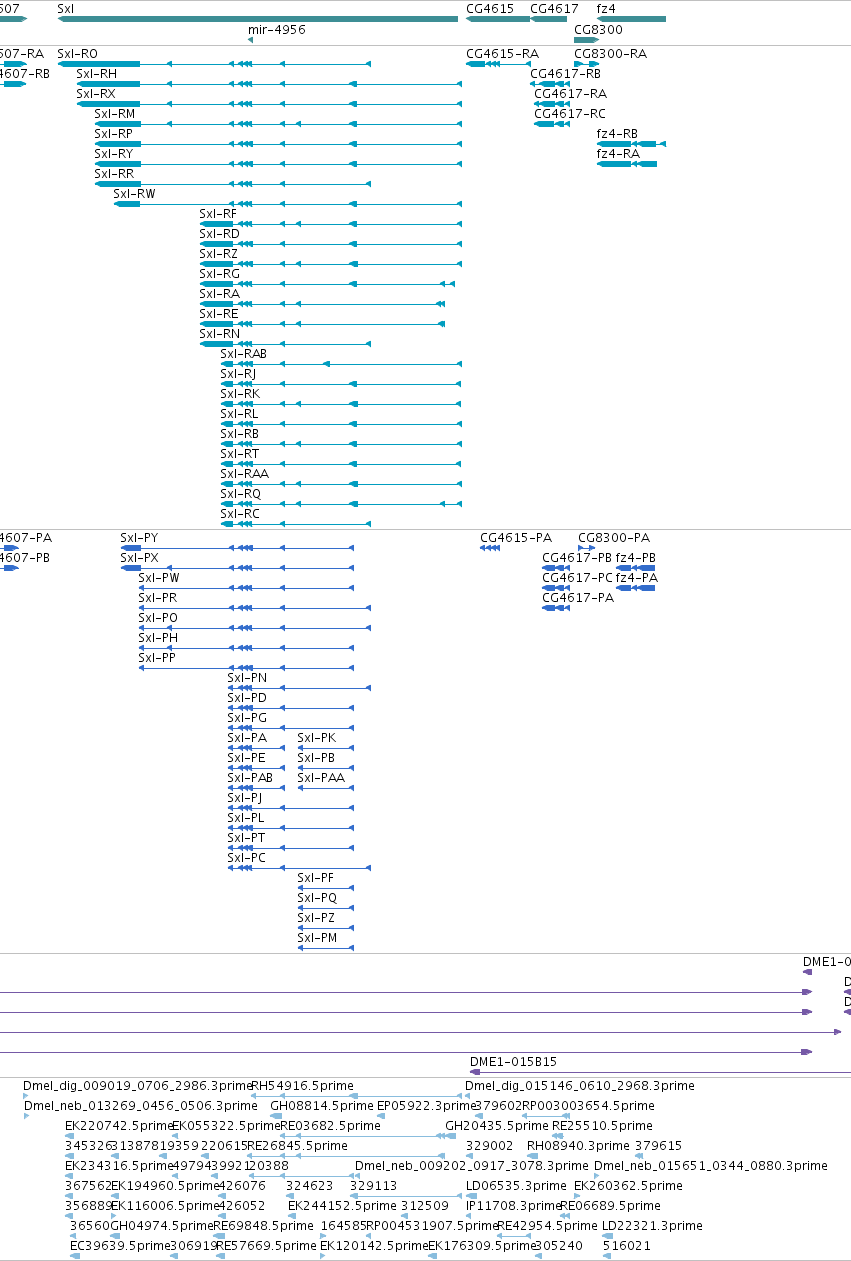Click protein label Sxl-PP
Viewport: 851px width, 1261px height.
[157, 658]
